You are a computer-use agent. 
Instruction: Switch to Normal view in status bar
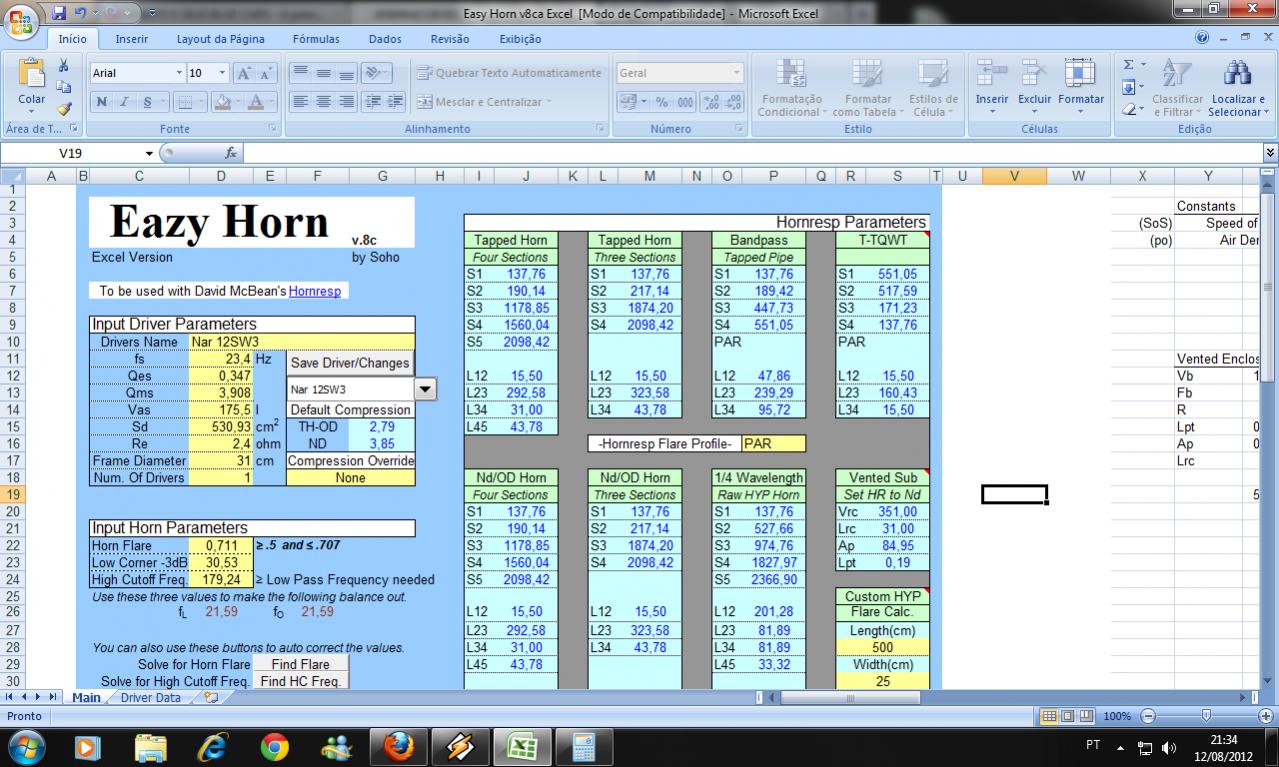tap(1050, 716)
